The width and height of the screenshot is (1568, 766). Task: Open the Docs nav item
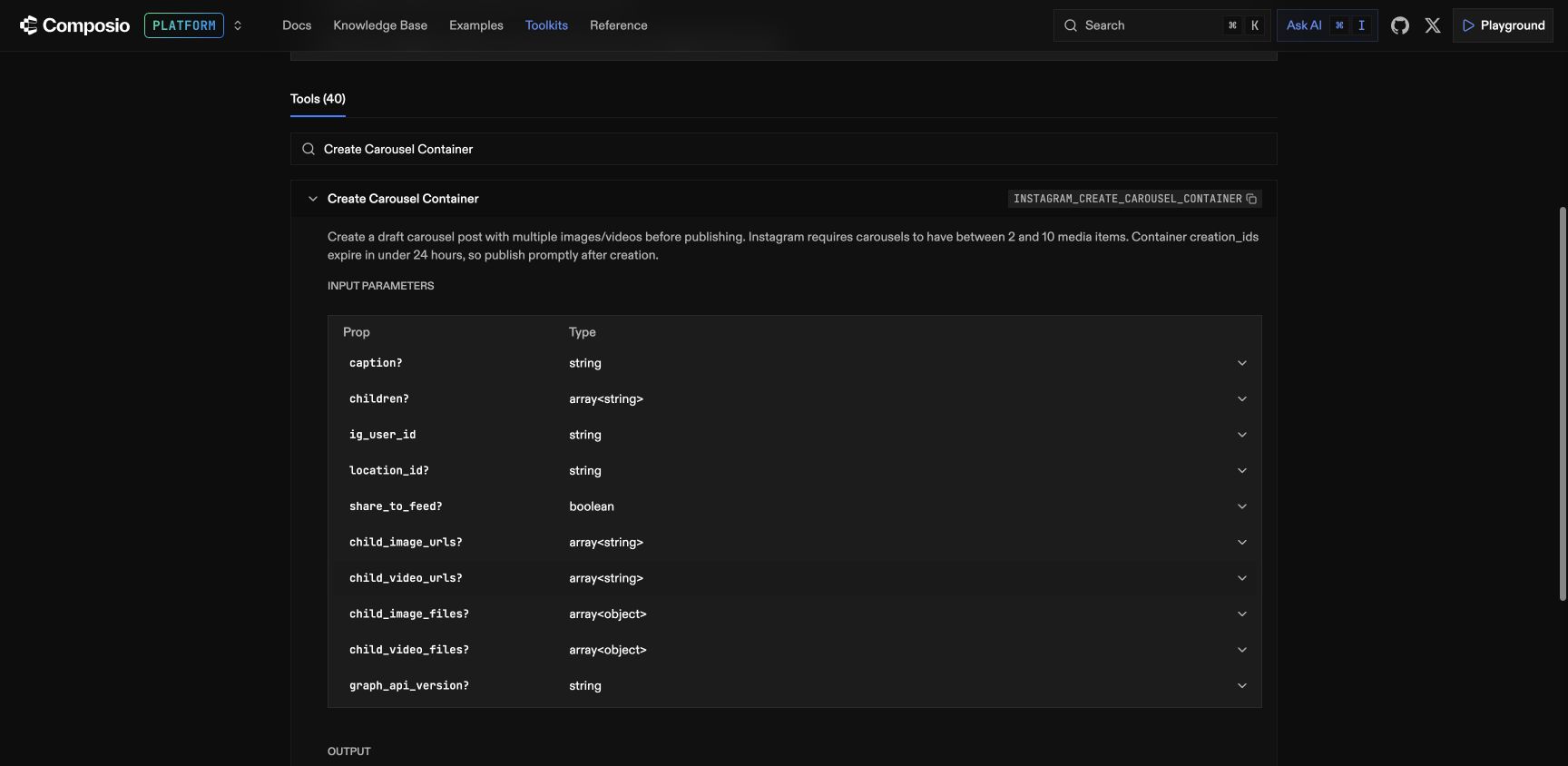297,25
